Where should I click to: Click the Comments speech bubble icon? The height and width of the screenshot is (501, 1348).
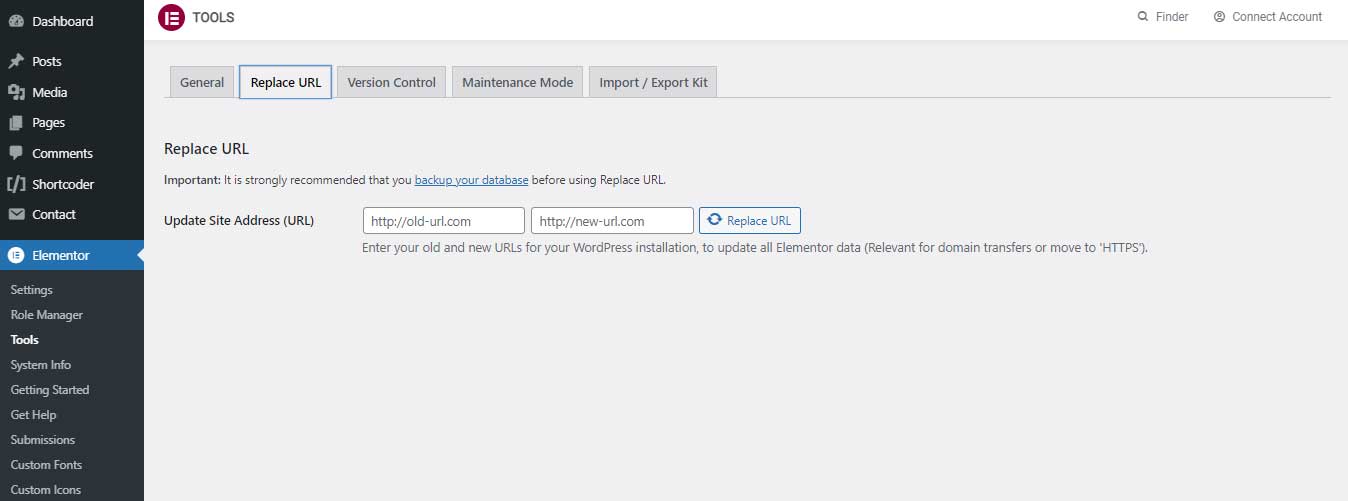[16, 153]
